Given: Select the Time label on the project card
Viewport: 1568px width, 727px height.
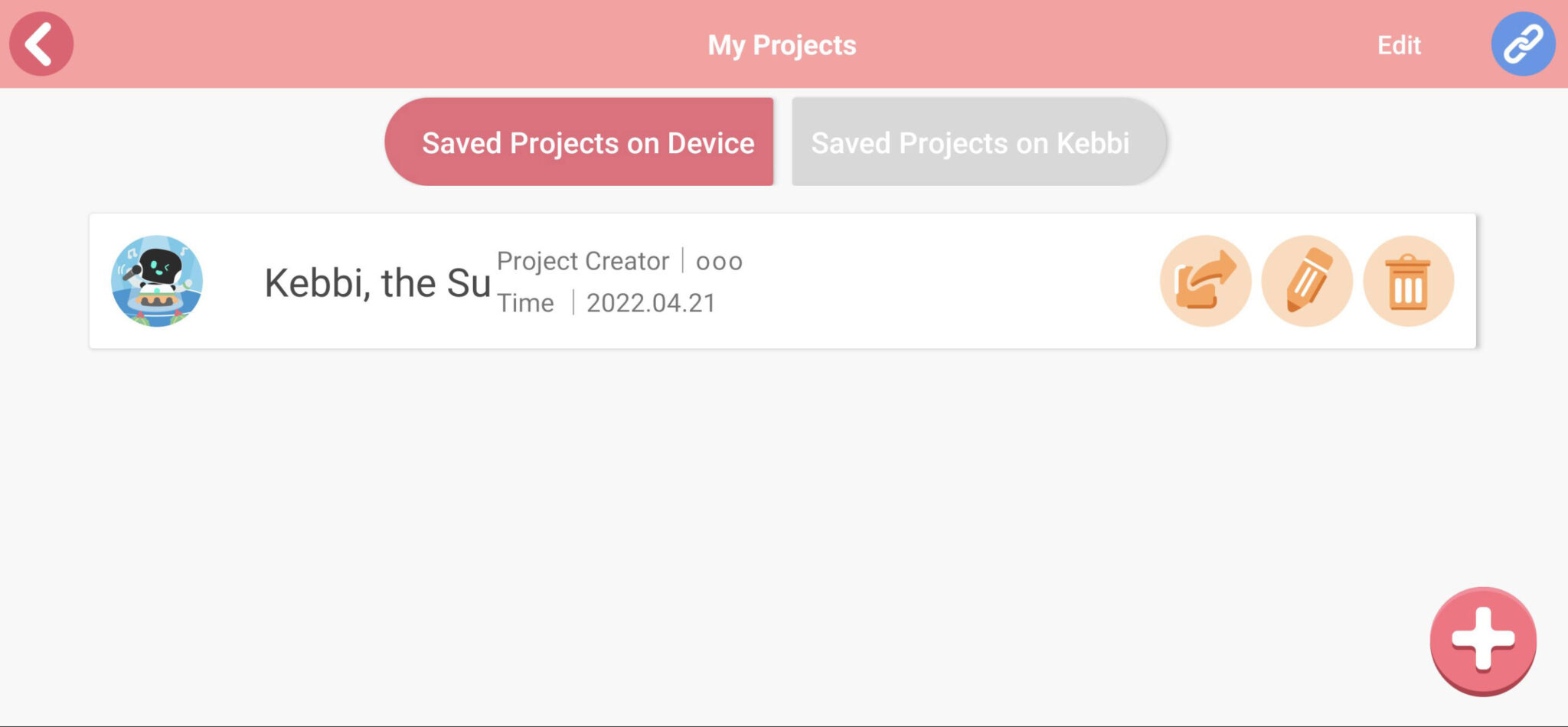Looking at the screenshot, I should (527, 303).
